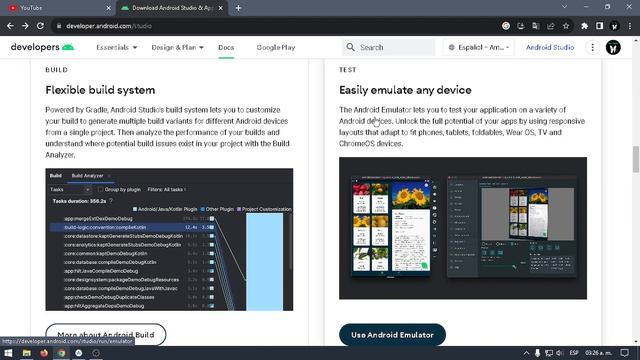Click the Build Analyzer screenshot image

(x=169, y=240)
